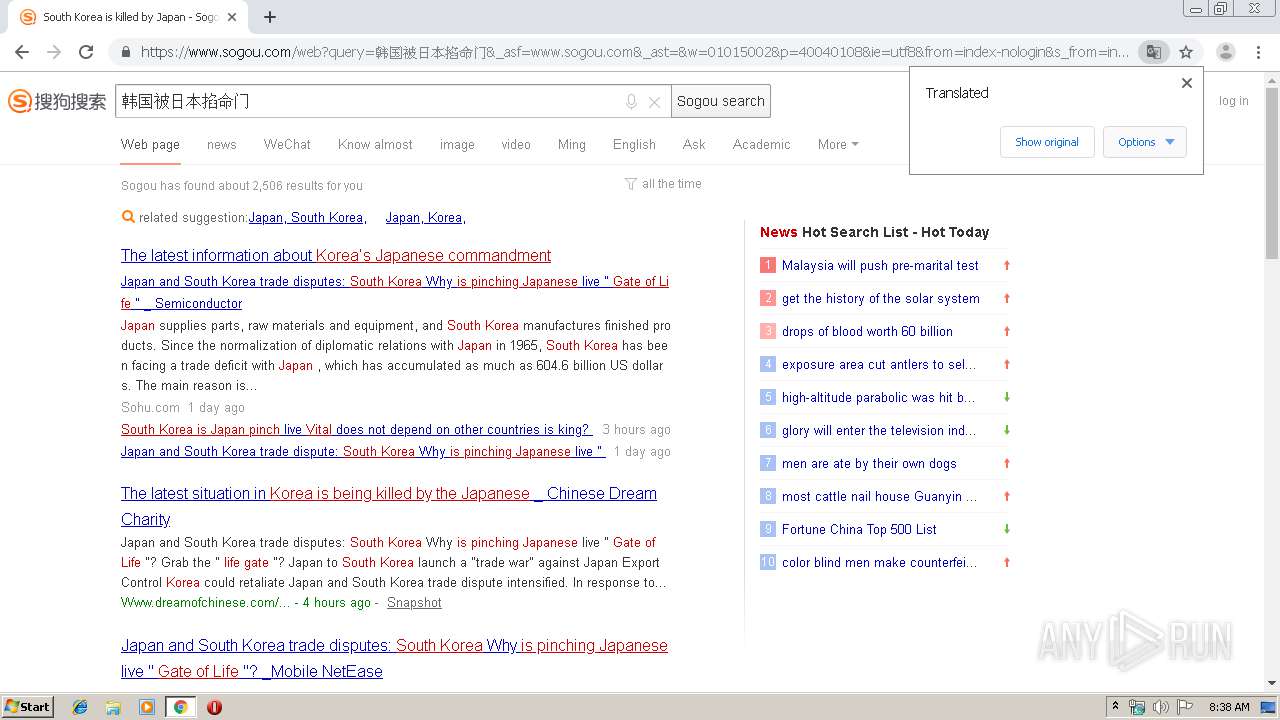This screenshot has width=1280, height=720.
Task: Close the South Korea browser tab
Action: pyautogui.click(x=233, y=17)
